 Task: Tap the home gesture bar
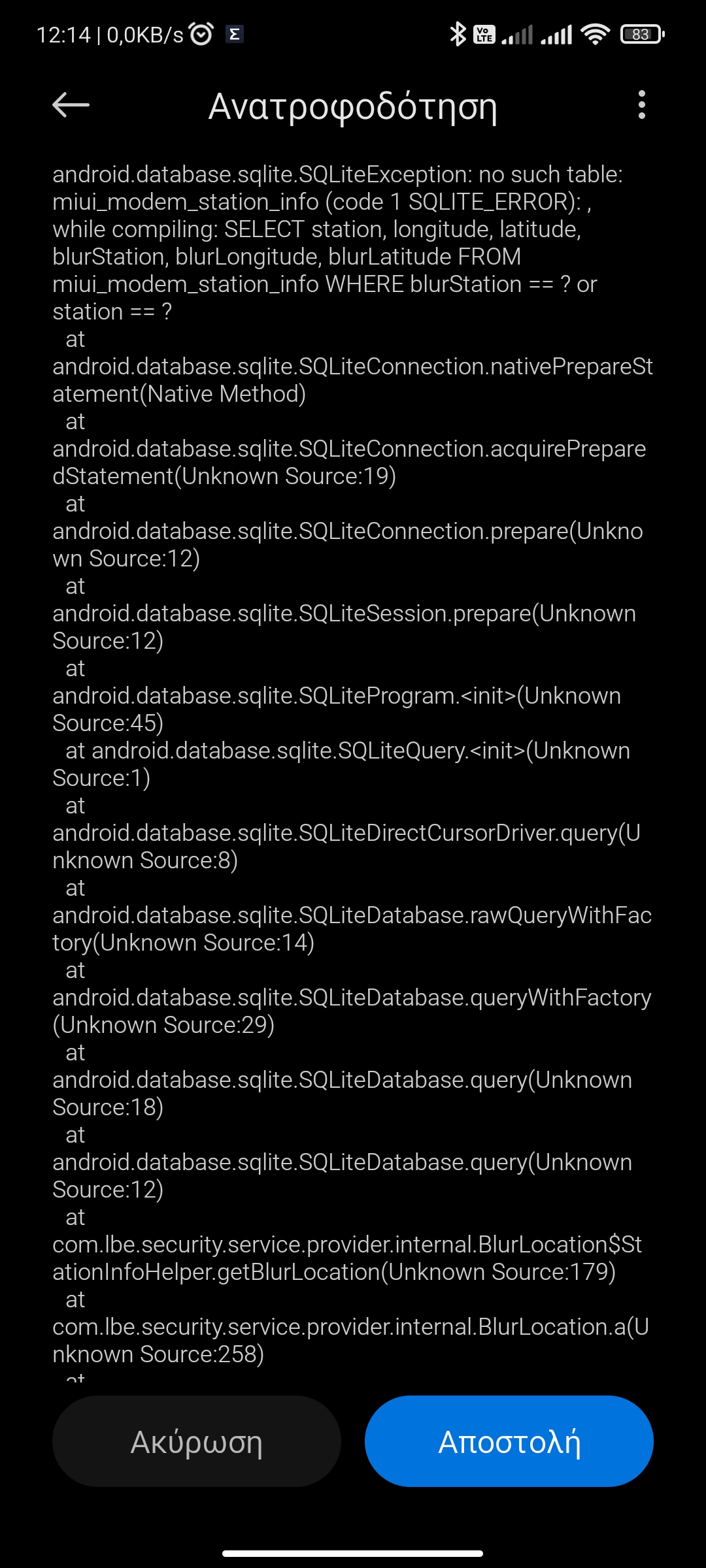click(352, 1554)
